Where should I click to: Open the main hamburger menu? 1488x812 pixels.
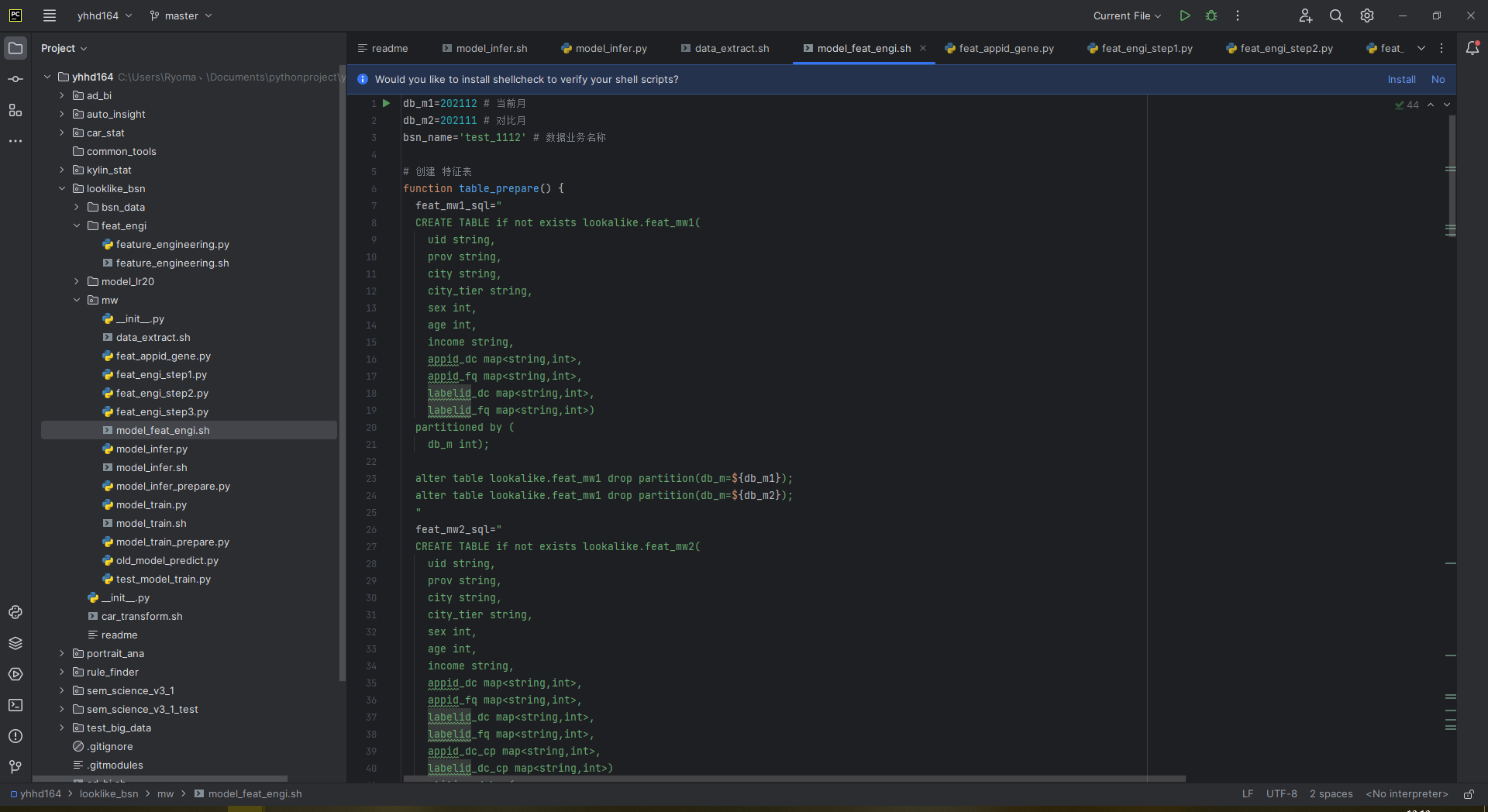click(x=50, y=15)
